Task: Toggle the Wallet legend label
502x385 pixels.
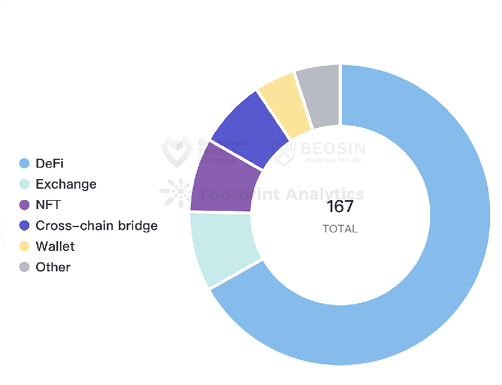Action: (55, 246)
